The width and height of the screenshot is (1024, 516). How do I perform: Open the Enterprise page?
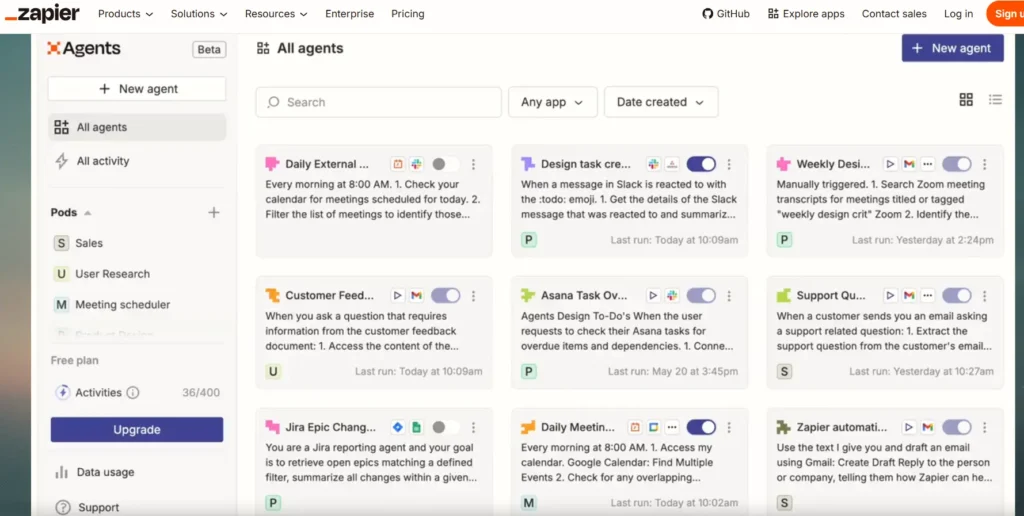point(349,14)
